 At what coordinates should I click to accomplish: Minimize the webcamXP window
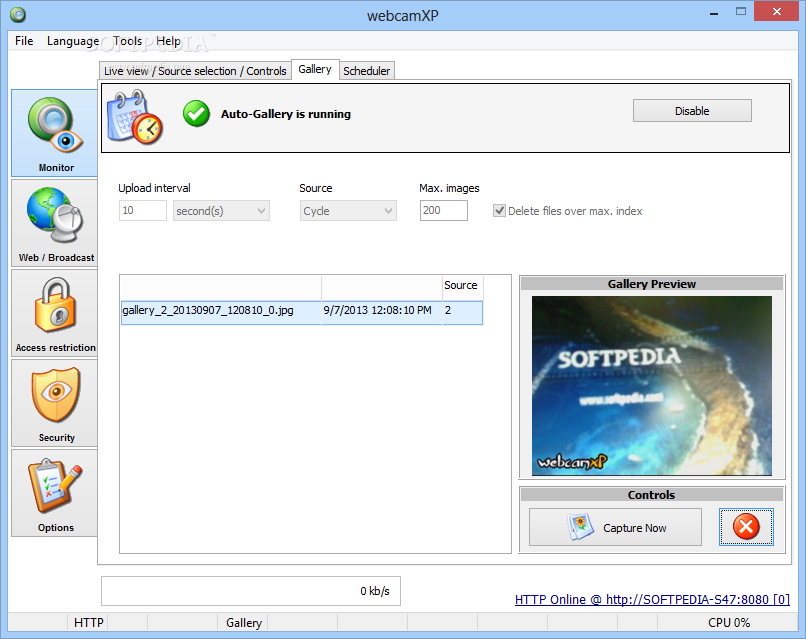[x=713, y=12]
